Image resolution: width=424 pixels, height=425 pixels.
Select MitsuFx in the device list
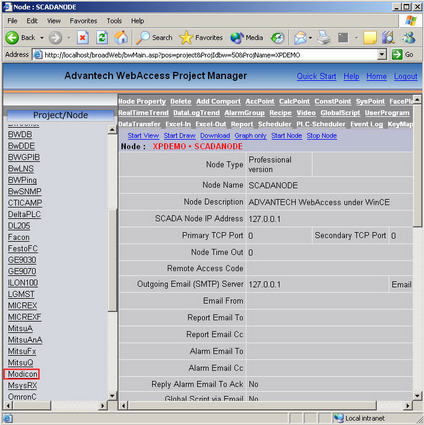coord(22,351)
